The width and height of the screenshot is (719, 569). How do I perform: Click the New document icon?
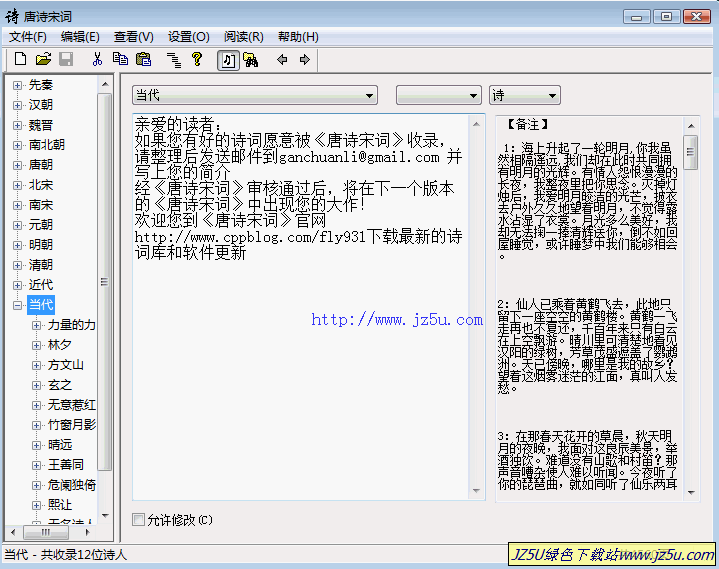(x=20, y=60)
